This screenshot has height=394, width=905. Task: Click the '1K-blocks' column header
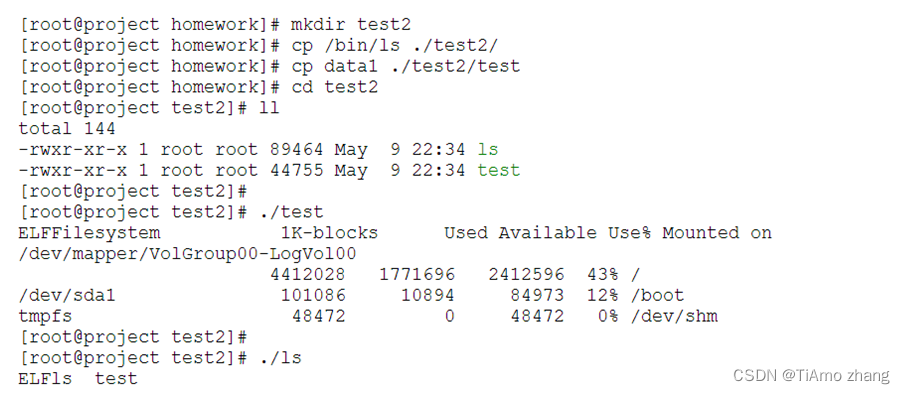click(x=329, y=233)
